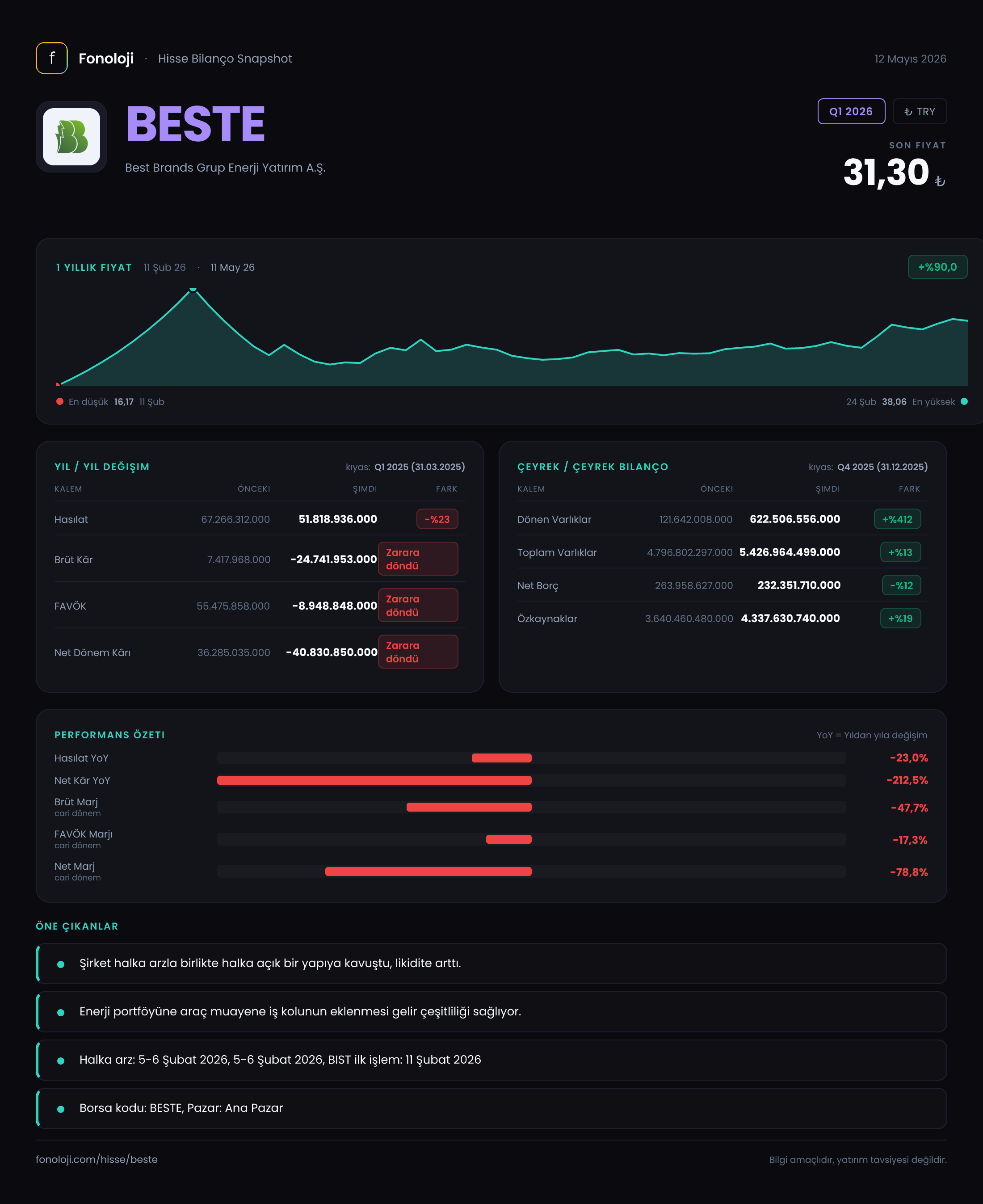Click the +%90,0 yearly change badge

937,267
